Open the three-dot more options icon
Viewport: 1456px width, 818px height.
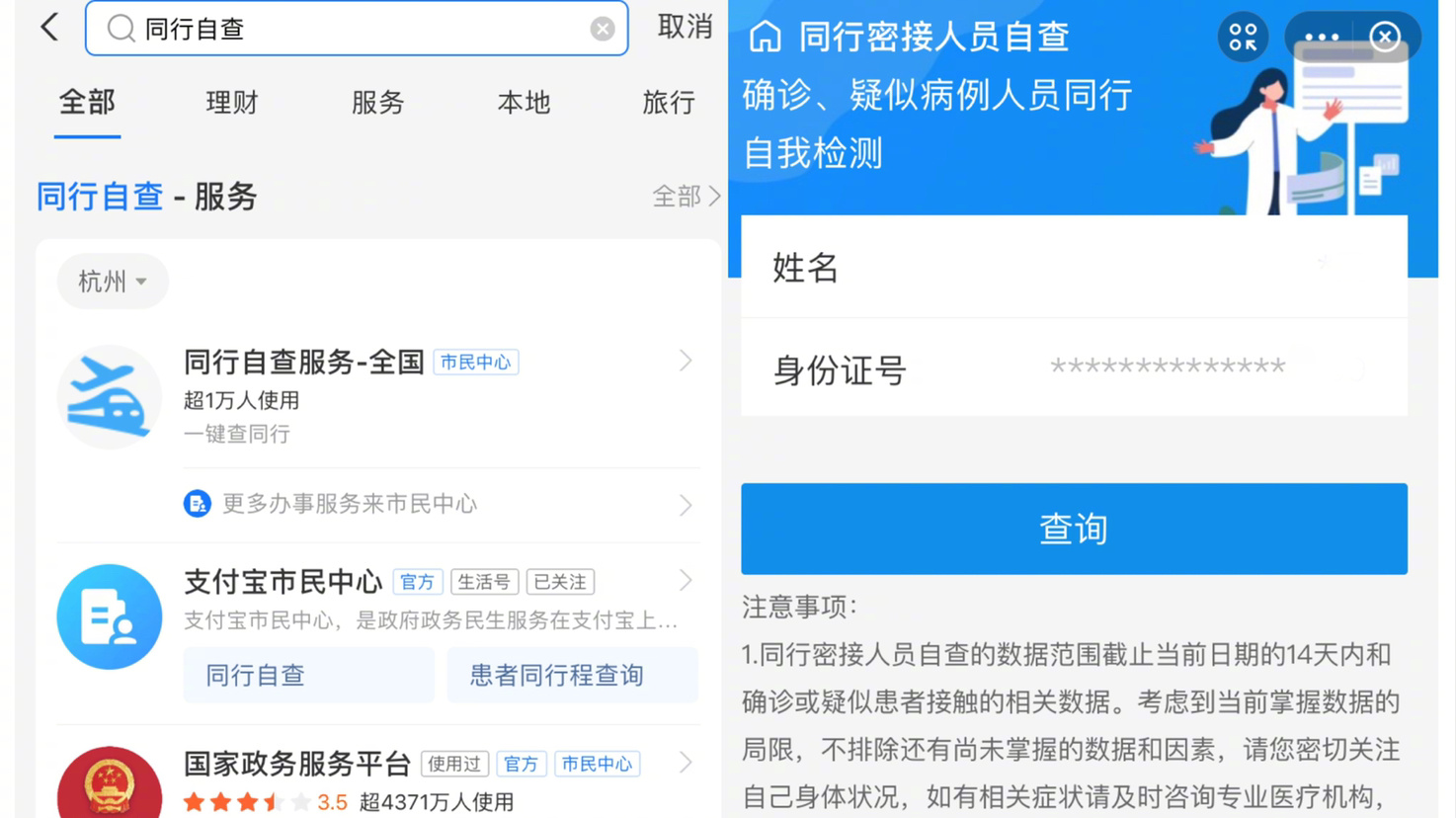point(1322,38)
